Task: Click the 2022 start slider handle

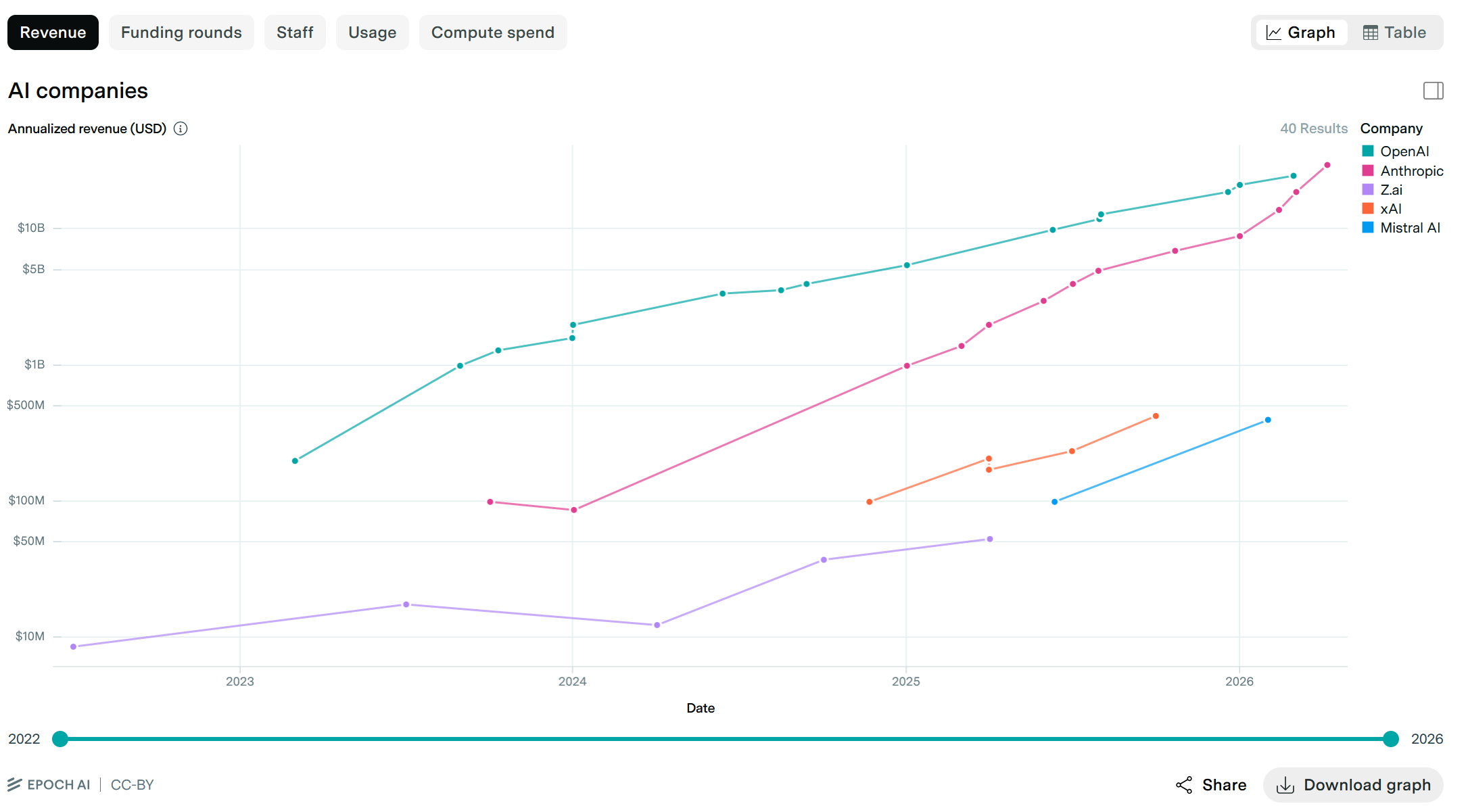Action: [x=60, y=739]
